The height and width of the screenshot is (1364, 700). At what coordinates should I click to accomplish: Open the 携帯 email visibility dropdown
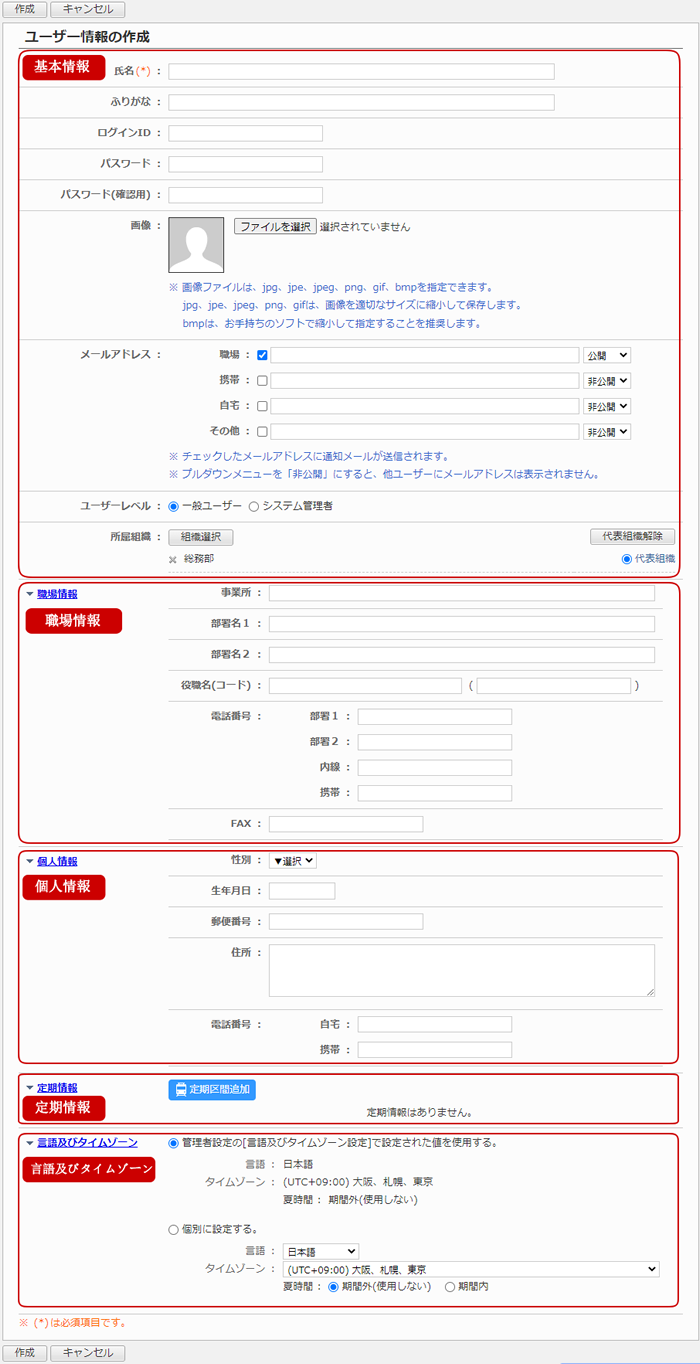606,381
